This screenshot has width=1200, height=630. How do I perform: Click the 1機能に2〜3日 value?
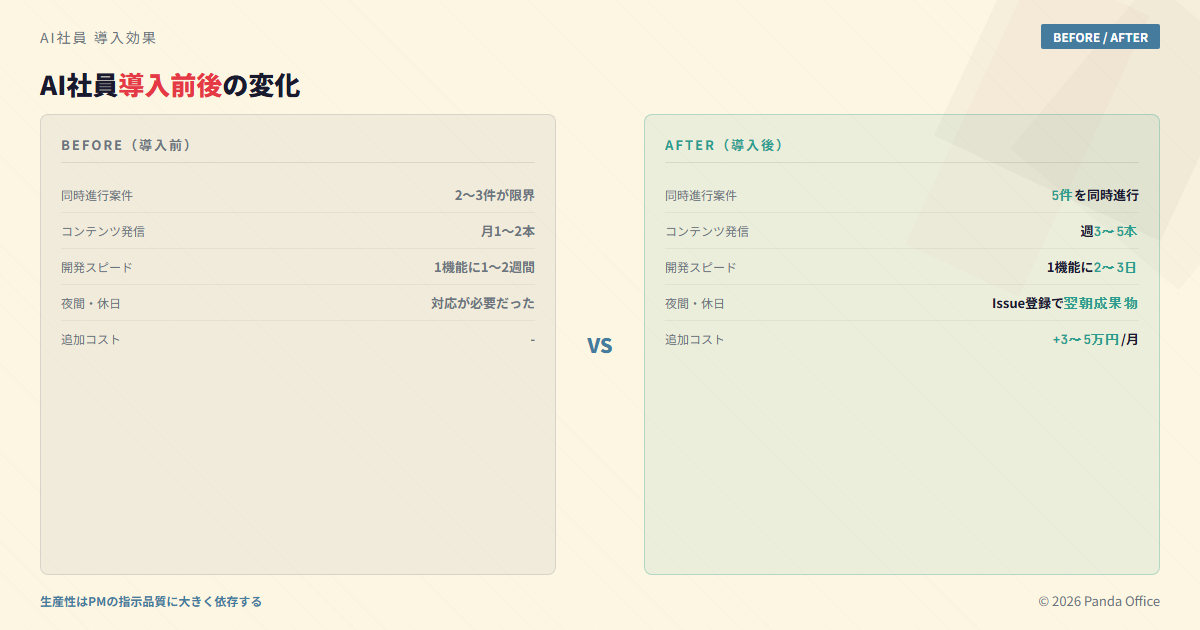click(x=1092, y=267)
